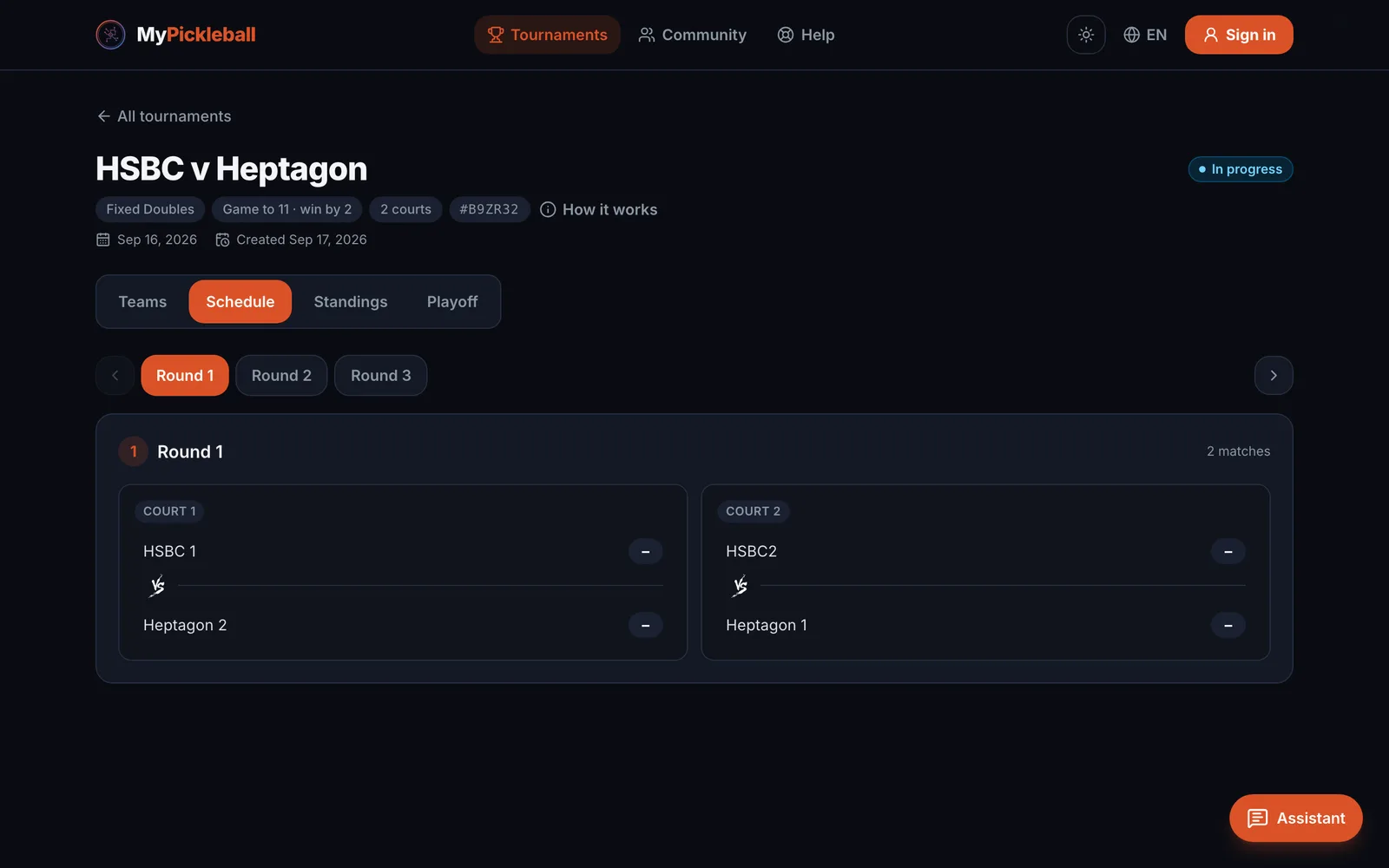This screenshot has height=868, width=1389.
Task: Click the round number 1 circle badge
Action: (x=133, y=451)
